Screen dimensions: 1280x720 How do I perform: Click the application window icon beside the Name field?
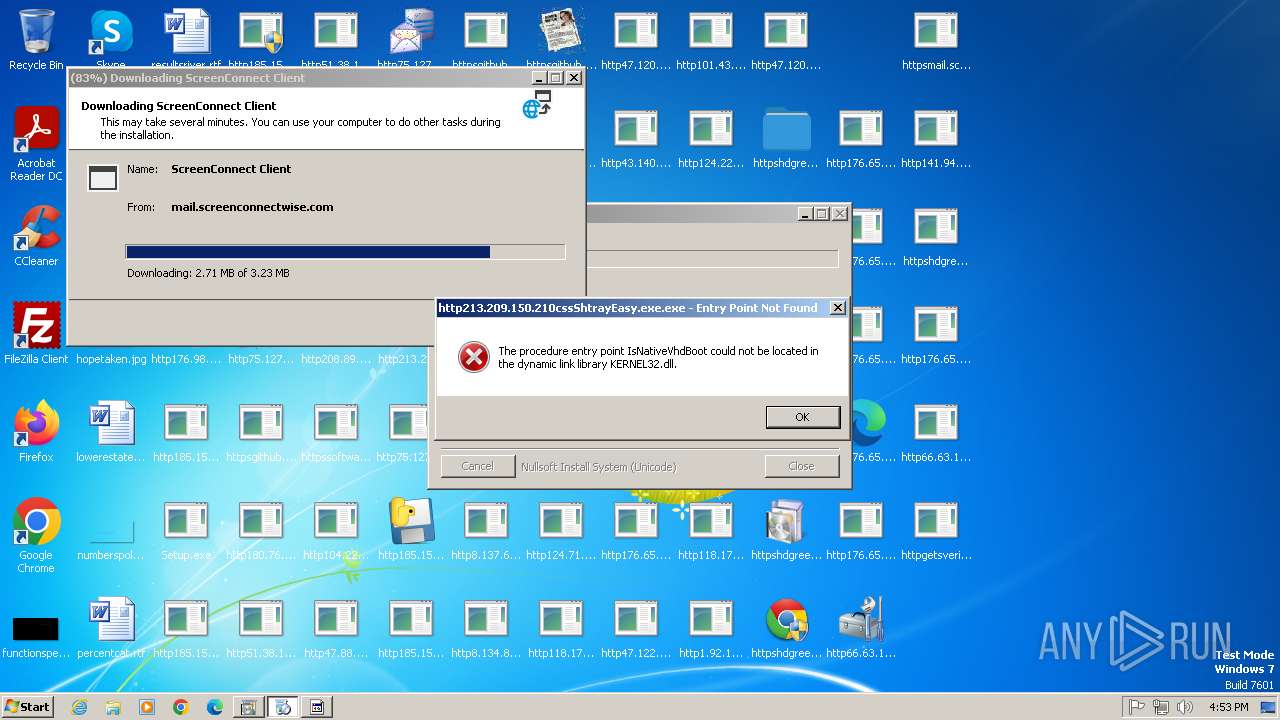[103, 178]
